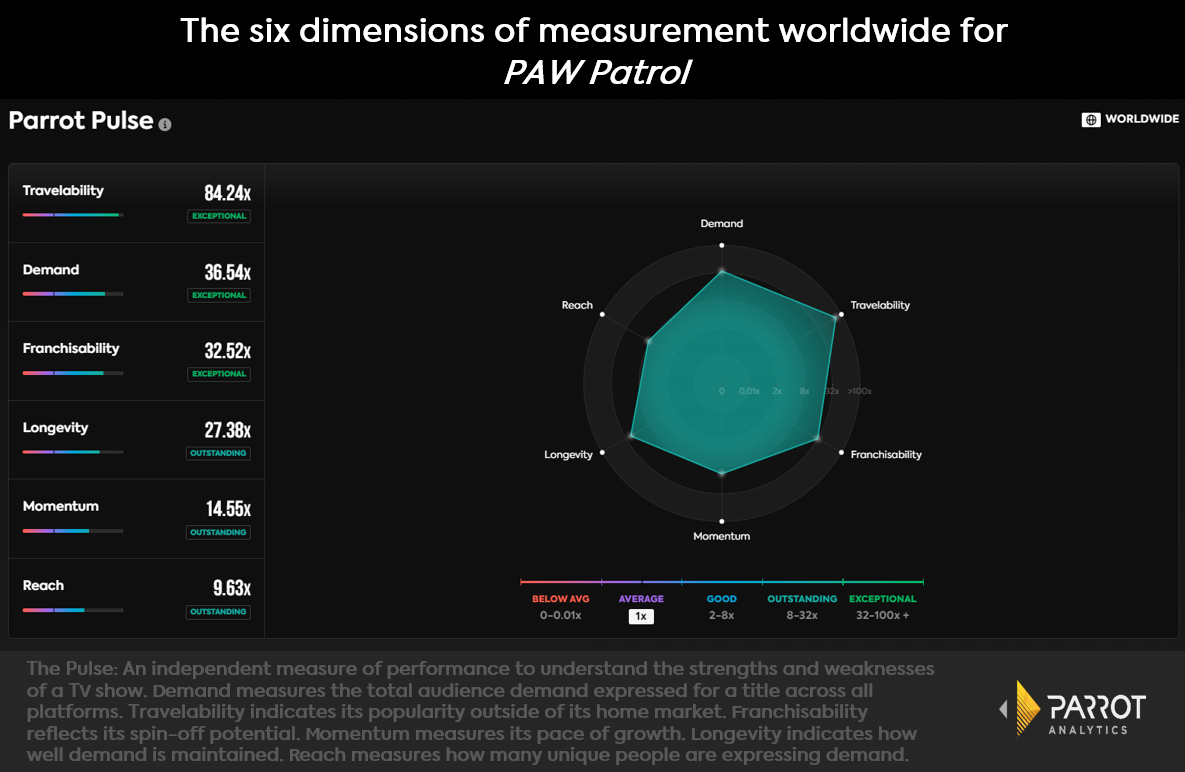
Task: Select the WORLDWIDE region label
Action: [1141, 119]
